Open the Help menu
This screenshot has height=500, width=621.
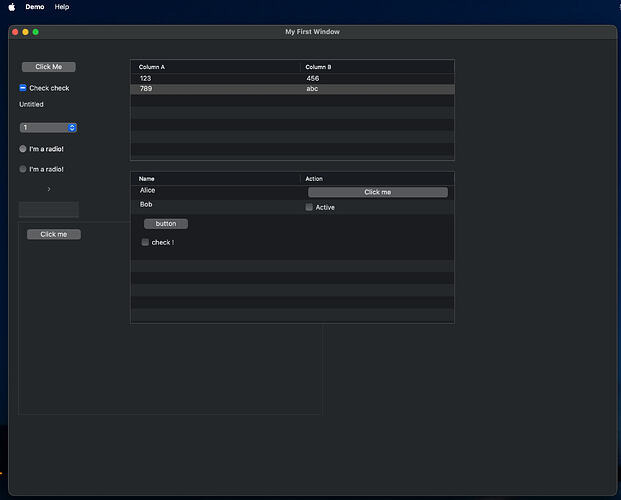click(62, 7)
